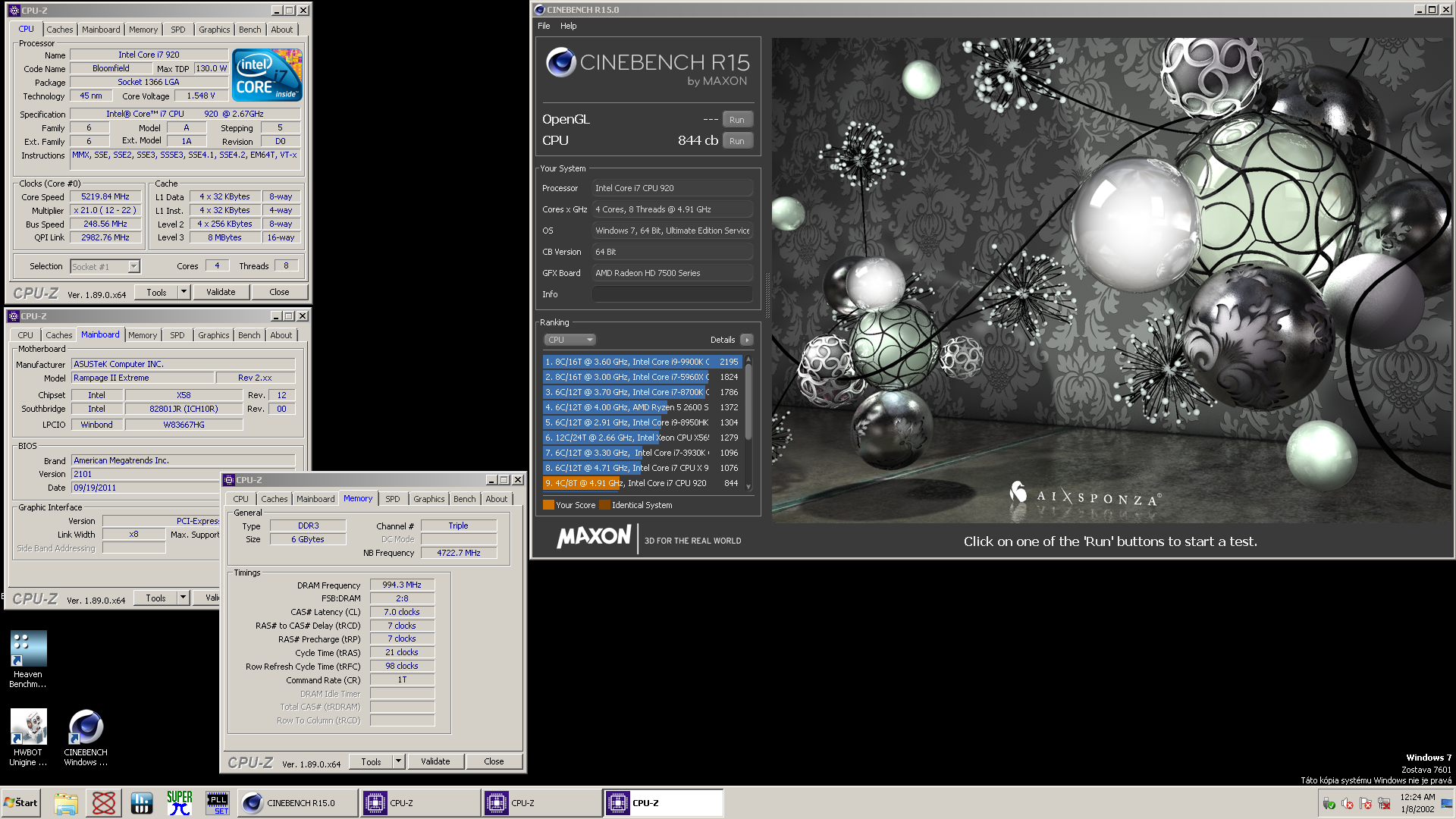Open Bench tab in top CPU-Z window

tap(249, 30)
